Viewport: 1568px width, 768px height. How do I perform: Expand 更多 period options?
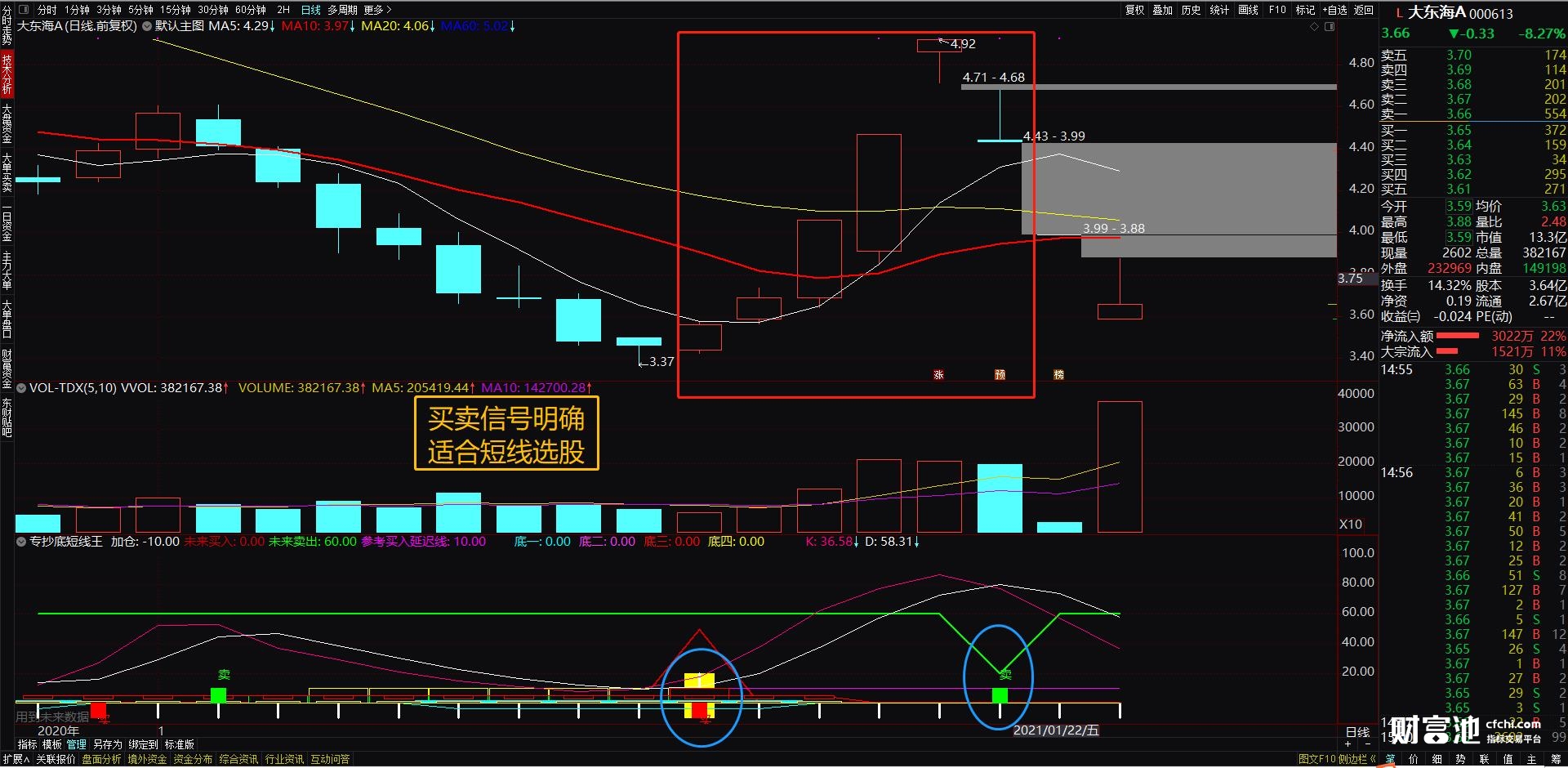click(x=377, y=10)
